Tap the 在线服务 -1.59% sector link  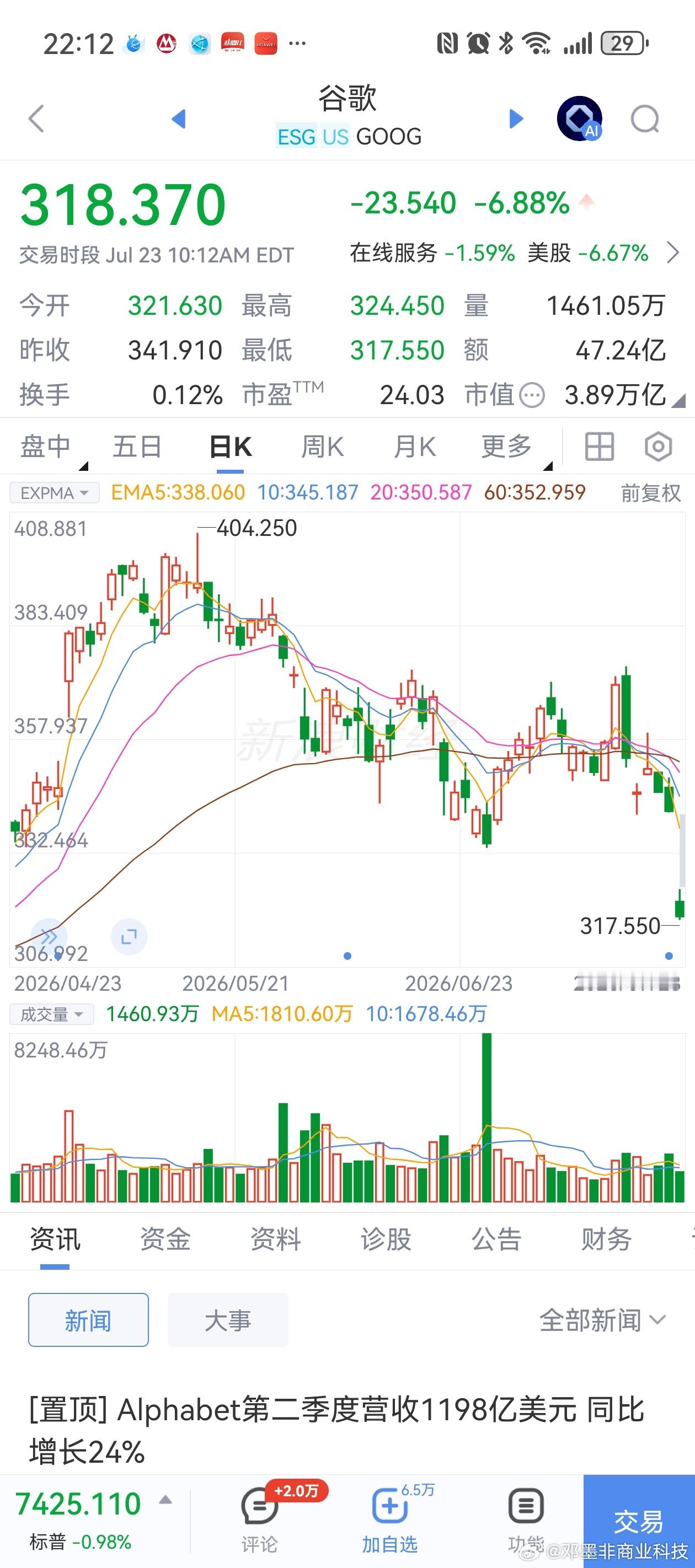pyautogui.click(x=432, y=253)
